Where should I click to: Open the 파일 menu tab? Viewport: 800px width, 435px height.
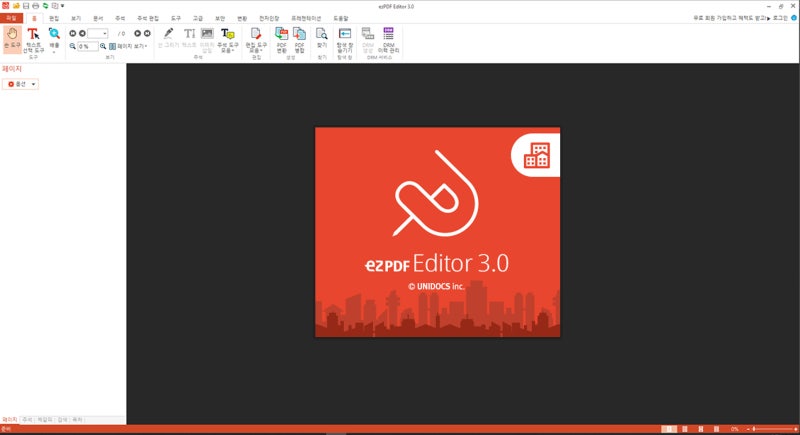tap(11, 18)
